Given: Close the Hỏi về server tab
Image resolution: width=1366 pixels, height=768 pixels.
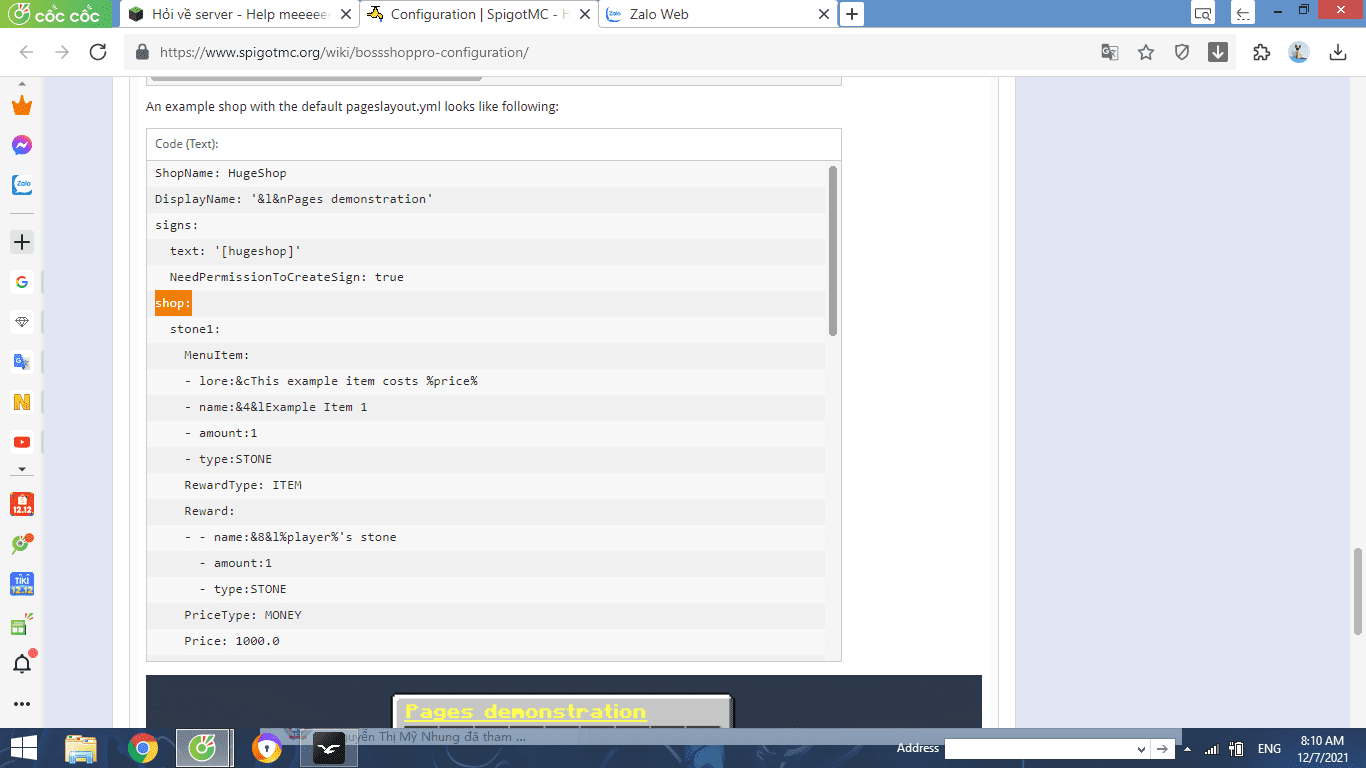Looking at the screenshot, I should 345,14.
